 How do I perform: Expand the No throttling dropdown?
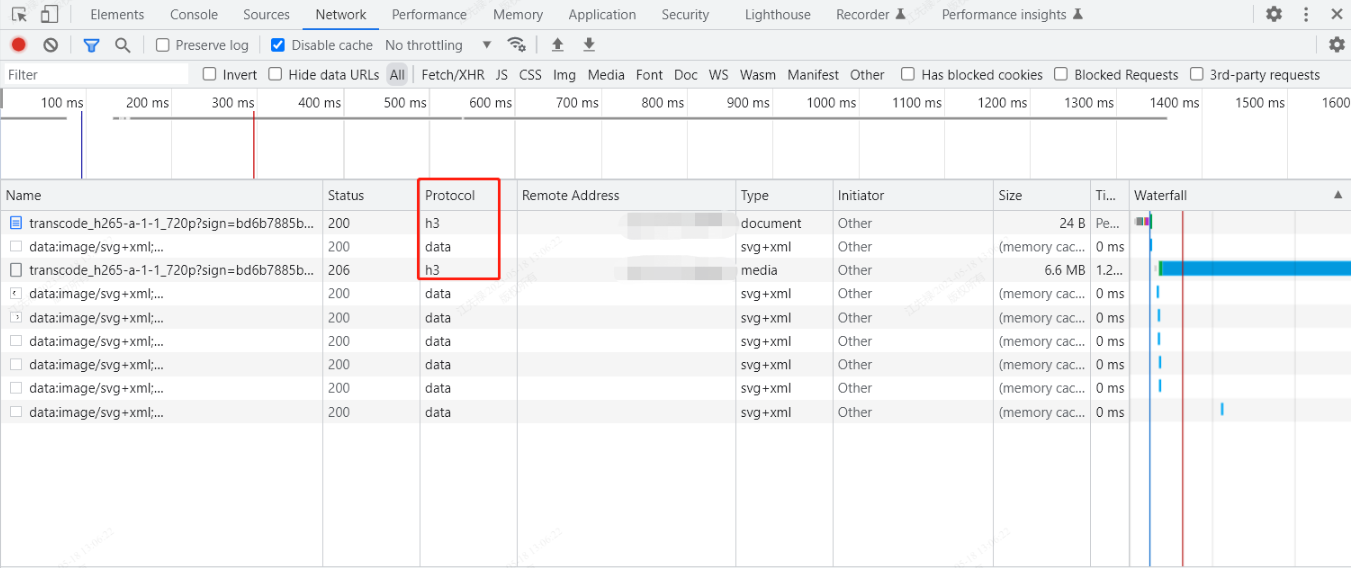[x=438, y=45]
